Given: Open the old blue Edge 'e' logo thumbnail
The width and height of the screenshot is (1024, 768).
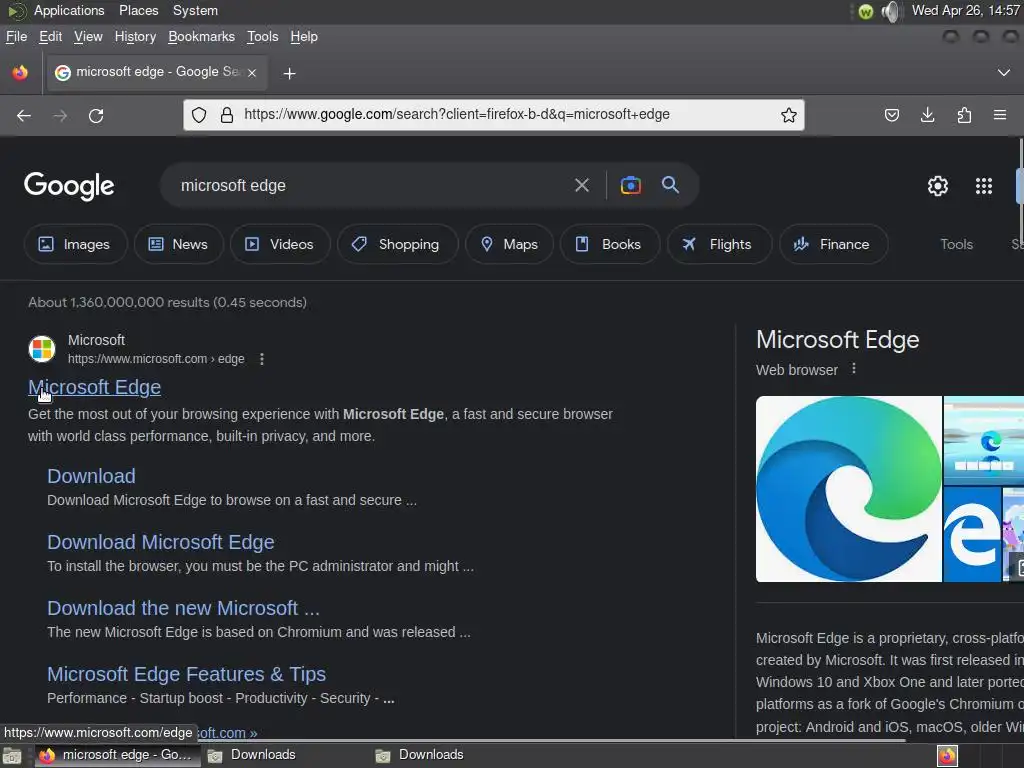Looking at the screenshot, I should tap(972, 534).
